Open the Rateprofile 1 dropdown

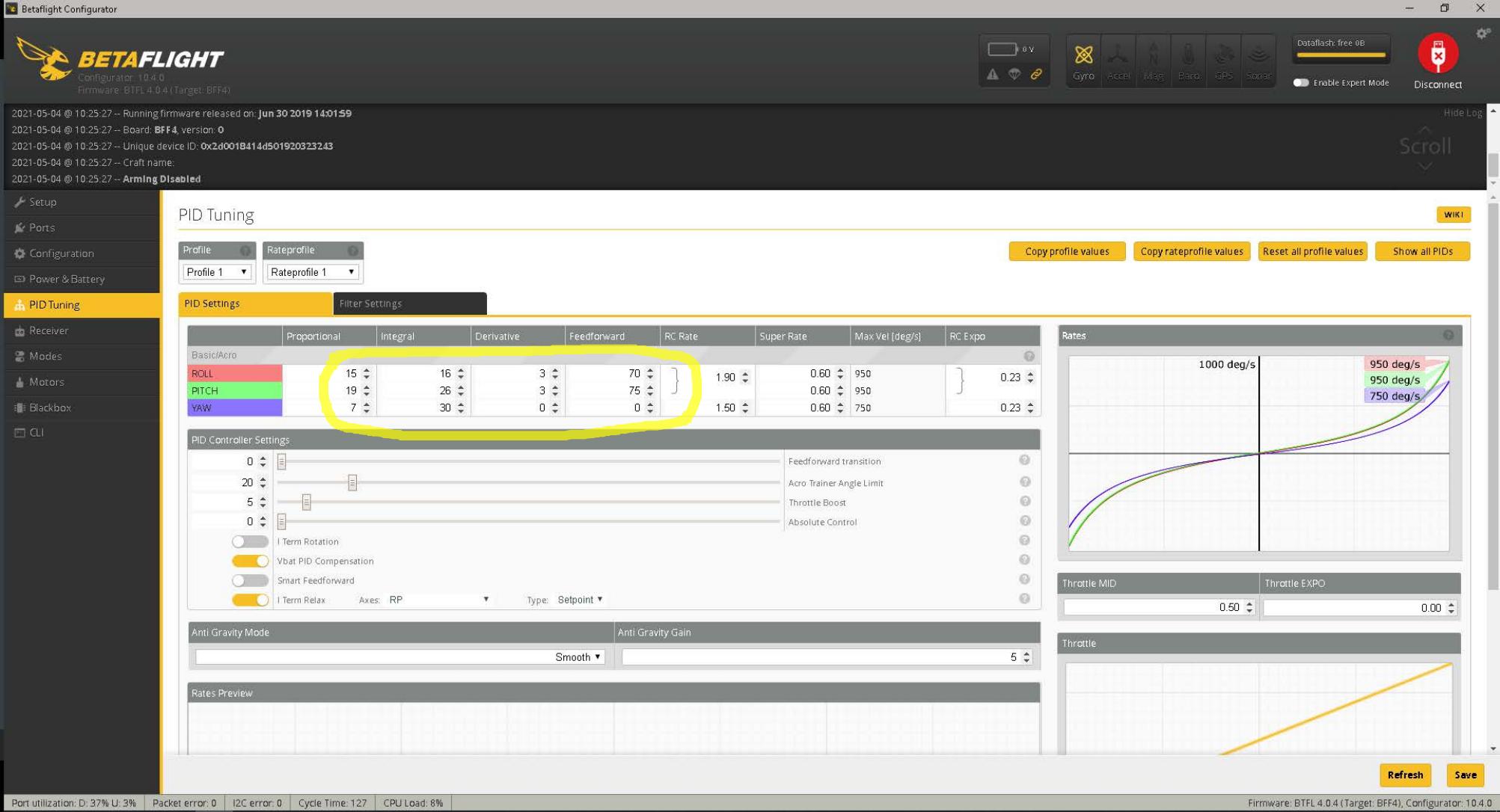pyautogui.click(x=312, y=272)
